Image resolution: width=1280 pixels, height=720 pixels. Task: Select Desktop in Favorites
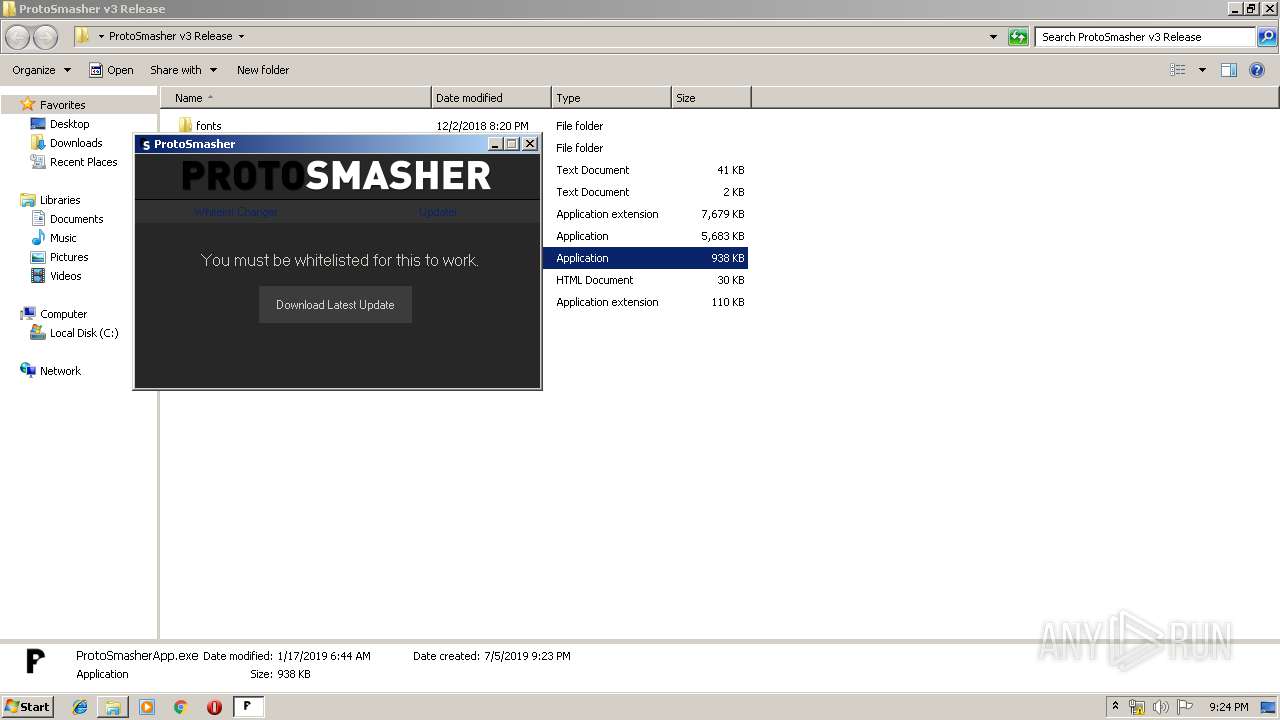click(x=69, y=124)
